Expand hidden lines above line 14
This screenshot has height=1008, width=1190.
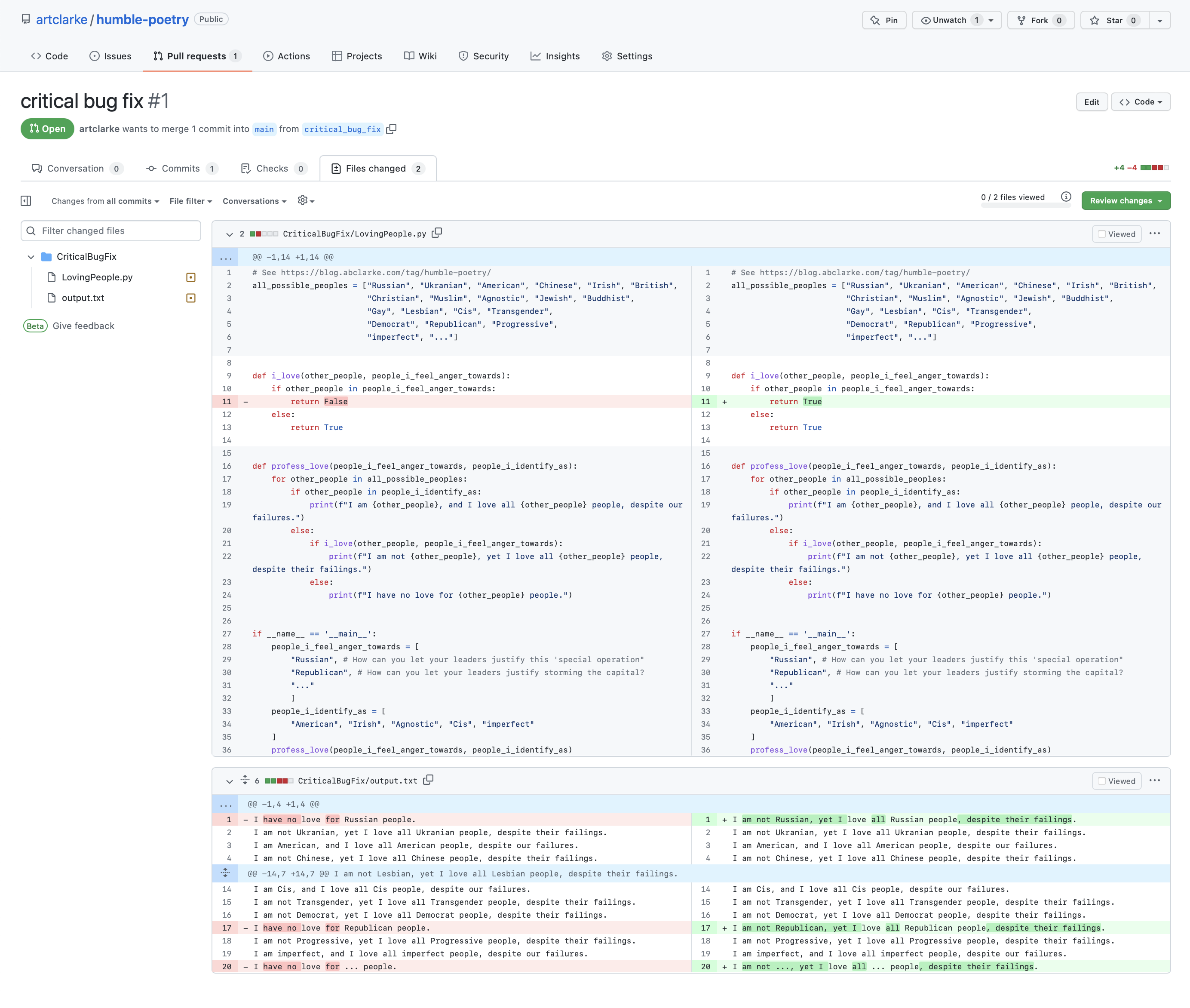point(226,873)
